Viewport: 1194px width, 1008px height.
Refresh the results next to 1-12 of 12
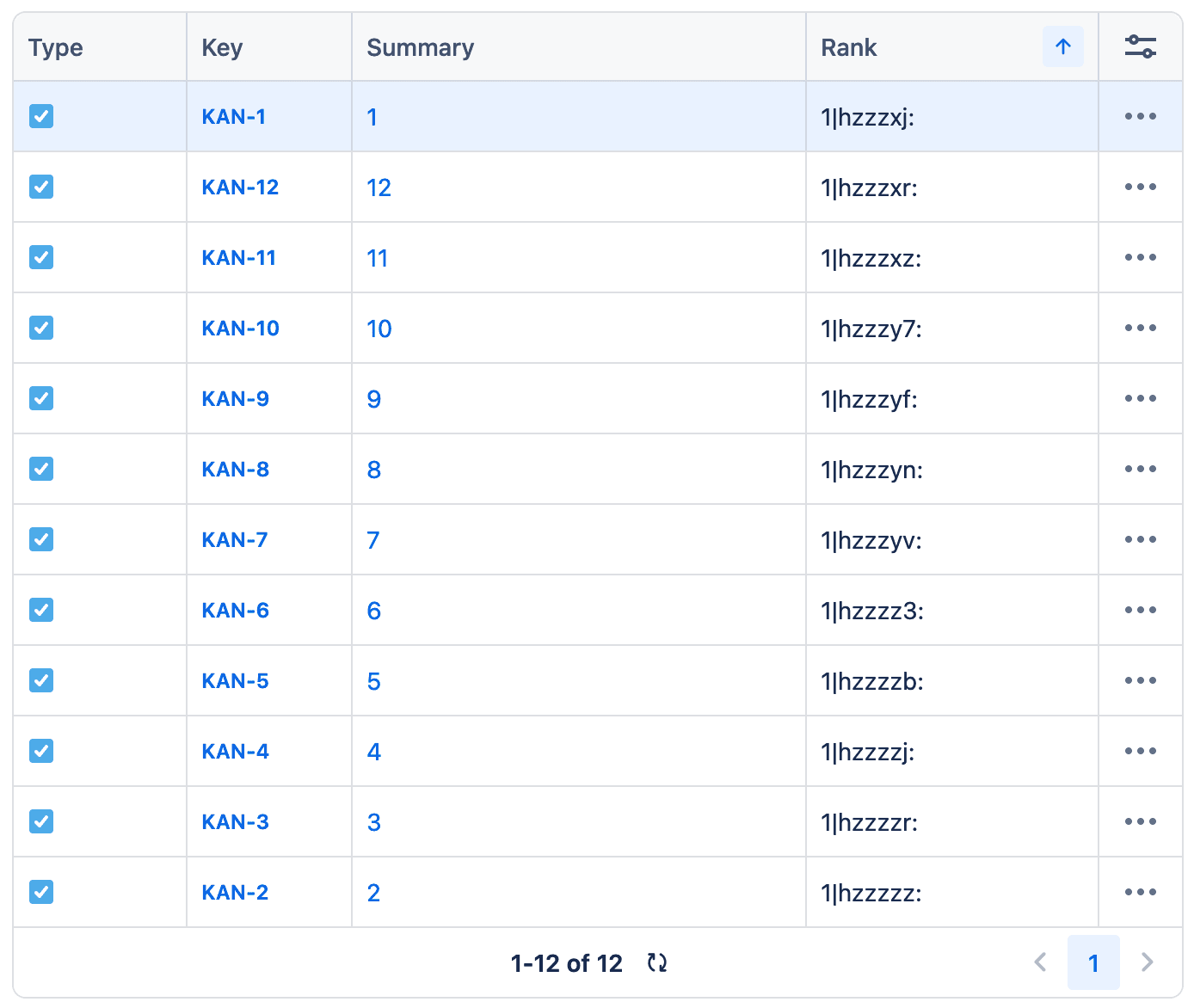[657, 962]
